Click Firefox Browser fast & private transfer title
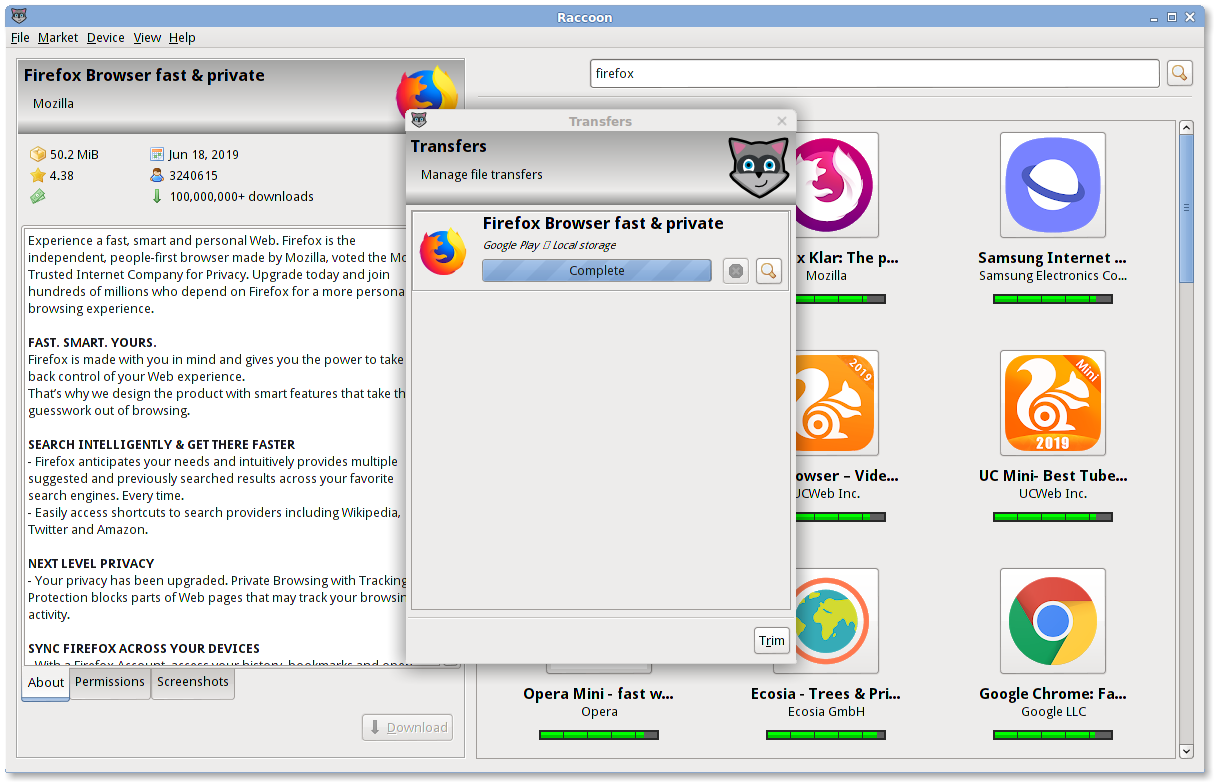The height and width of the screenshot is (782, 1214). click(603, 223)
